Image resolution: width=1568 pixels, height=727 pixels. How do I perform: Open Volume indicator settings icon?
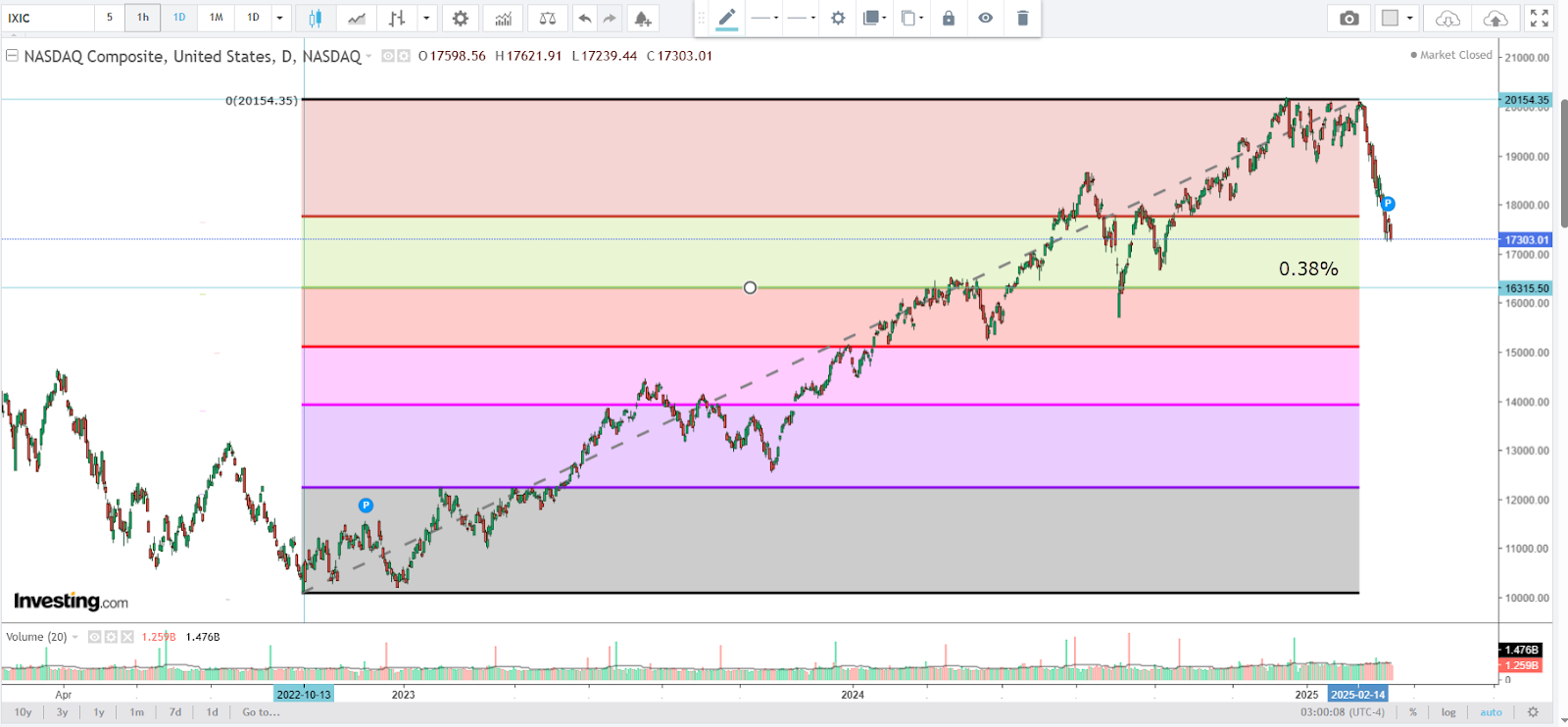[x=111, y=637]
